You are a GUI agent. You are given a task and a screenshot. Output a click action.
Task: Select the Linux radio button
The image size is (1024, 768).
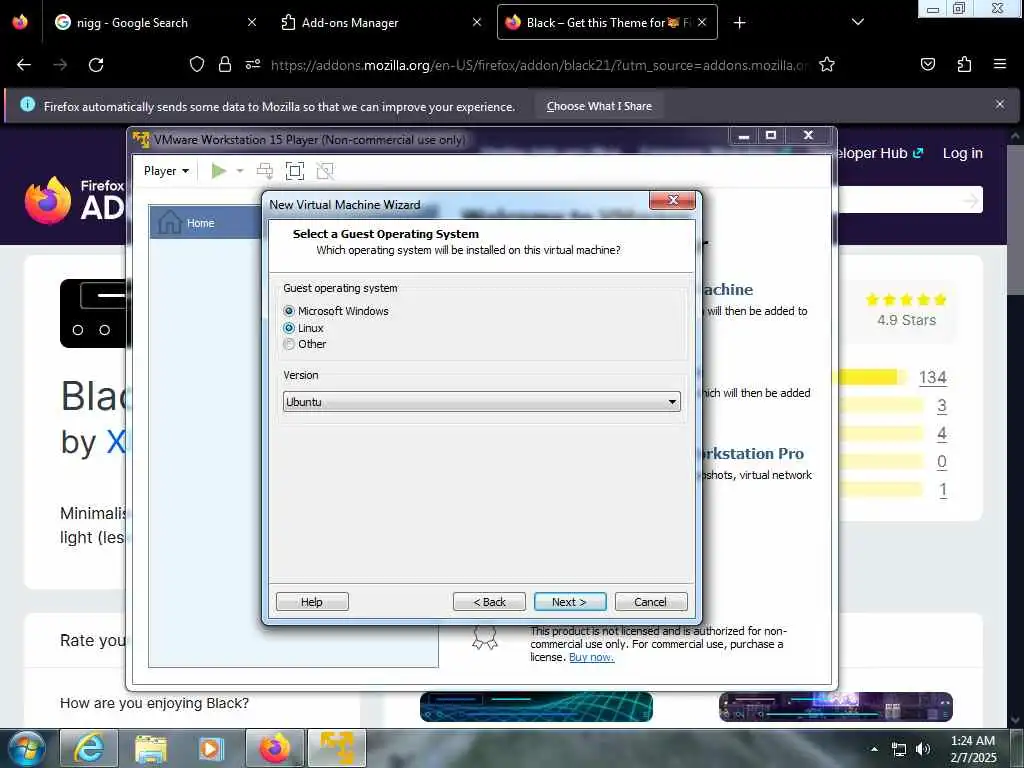[x=289, y=328]
